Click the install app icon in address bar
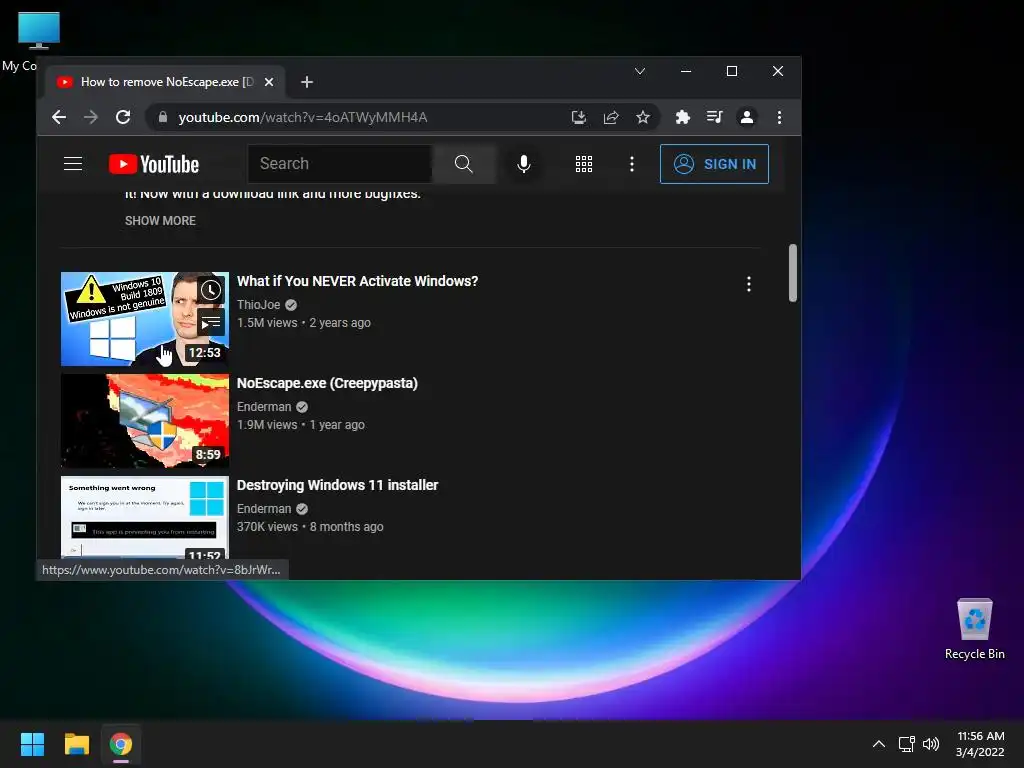The width and height of the screenshot is (1024, 768). [x=579, y=117]
